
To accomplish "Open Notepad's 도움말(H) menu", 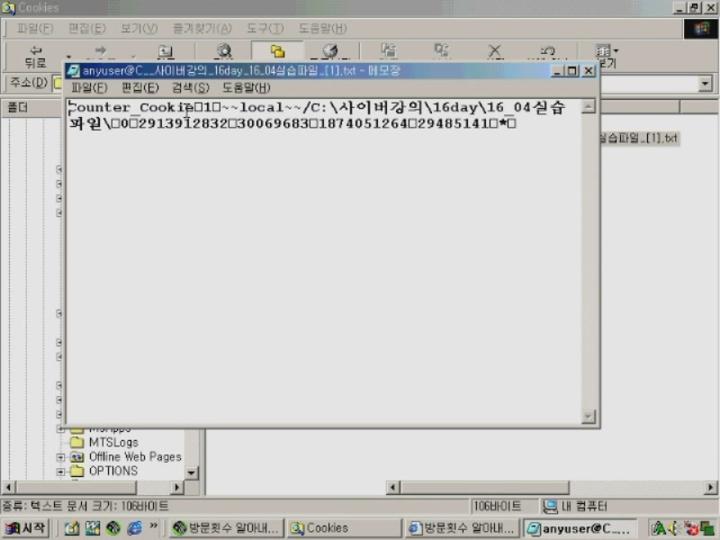I will 246,88.
